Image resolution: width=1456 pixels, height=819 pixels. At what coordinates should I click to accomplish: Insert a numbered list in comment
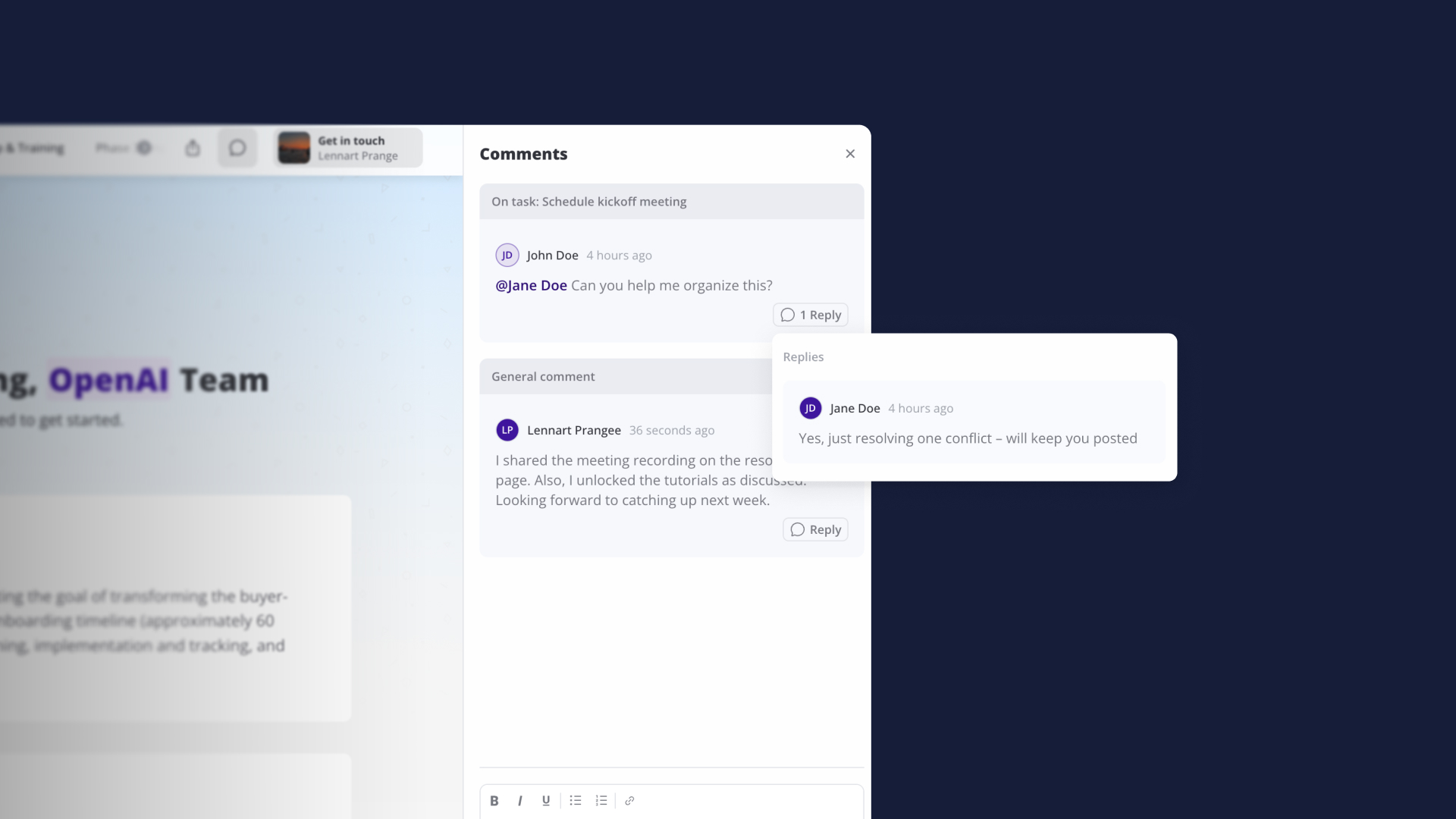pyautogui.click(x=601, y=801)
